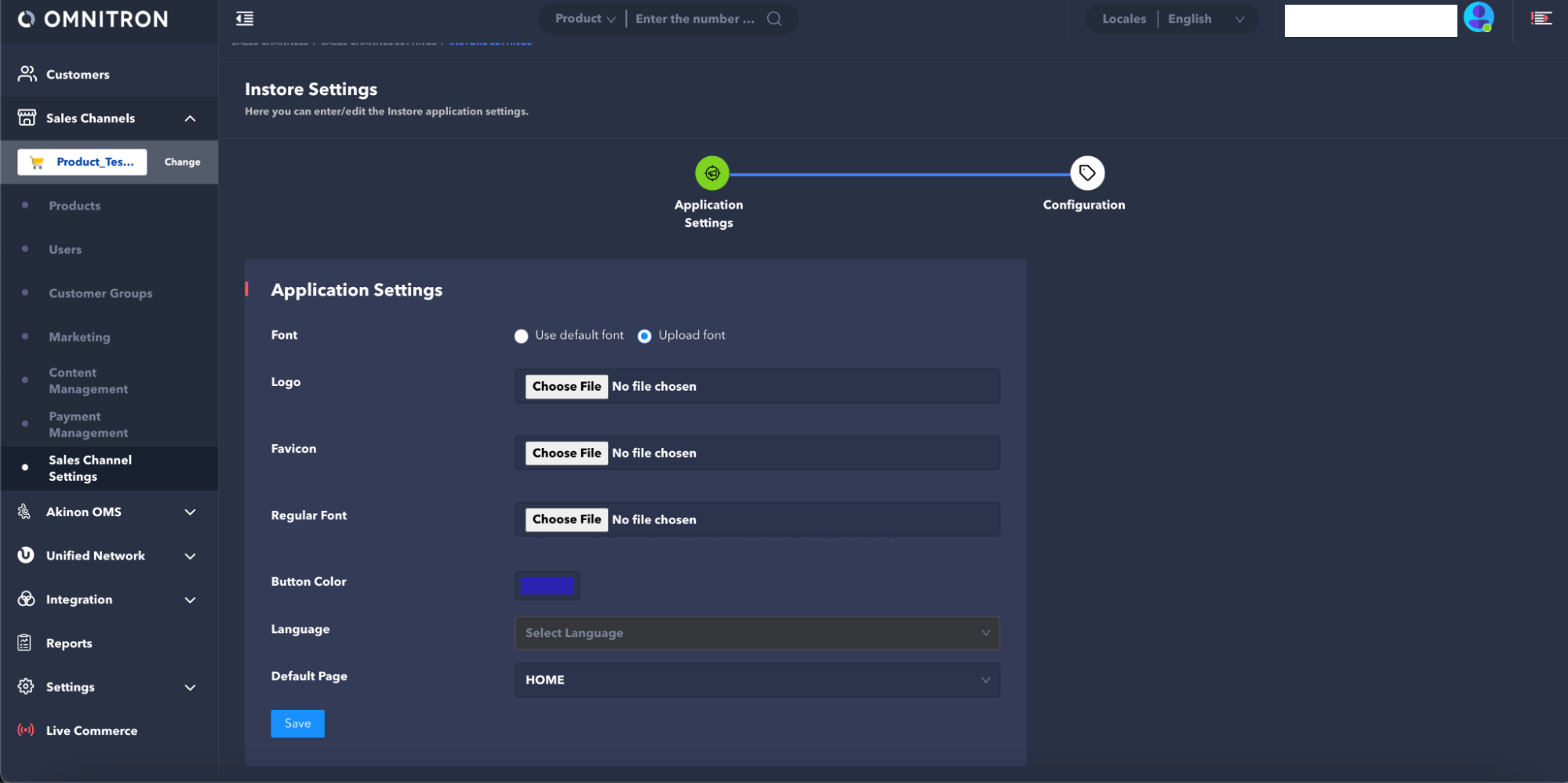
Task: Click Choose File for the Logo
Action: pyautogui.click(x=566, y=386)
